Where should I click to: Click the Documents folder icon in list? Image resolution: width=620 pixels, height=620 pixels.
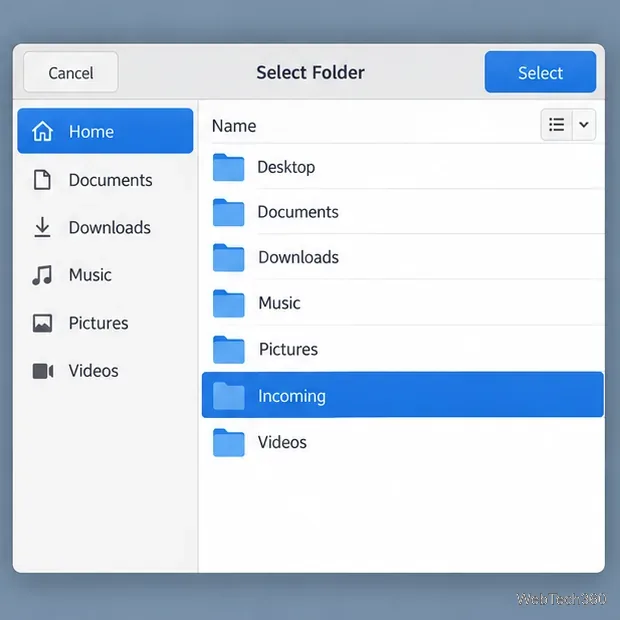click(x=229, y=212)
